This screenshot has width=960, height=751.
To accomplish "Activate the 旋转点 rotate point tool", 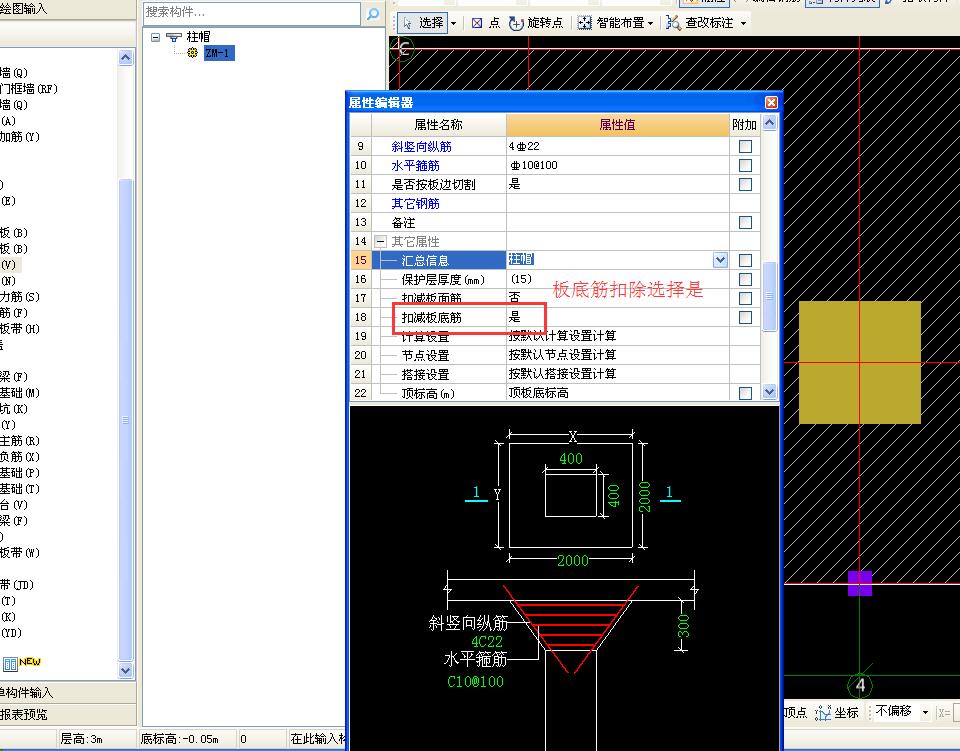I will pos(536,23).
